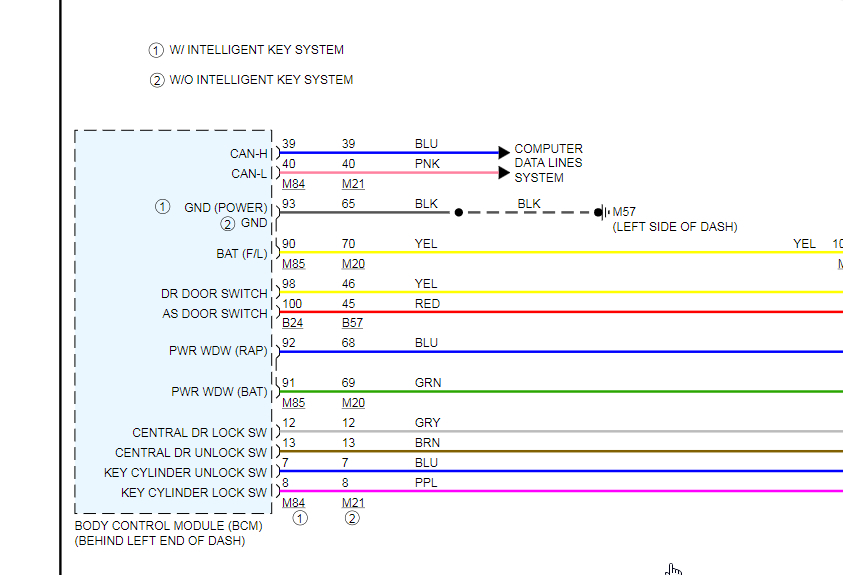Click the PNK wire color label
Image resolution: width=843 pixels, height=575 pixels.
(427, 164)
